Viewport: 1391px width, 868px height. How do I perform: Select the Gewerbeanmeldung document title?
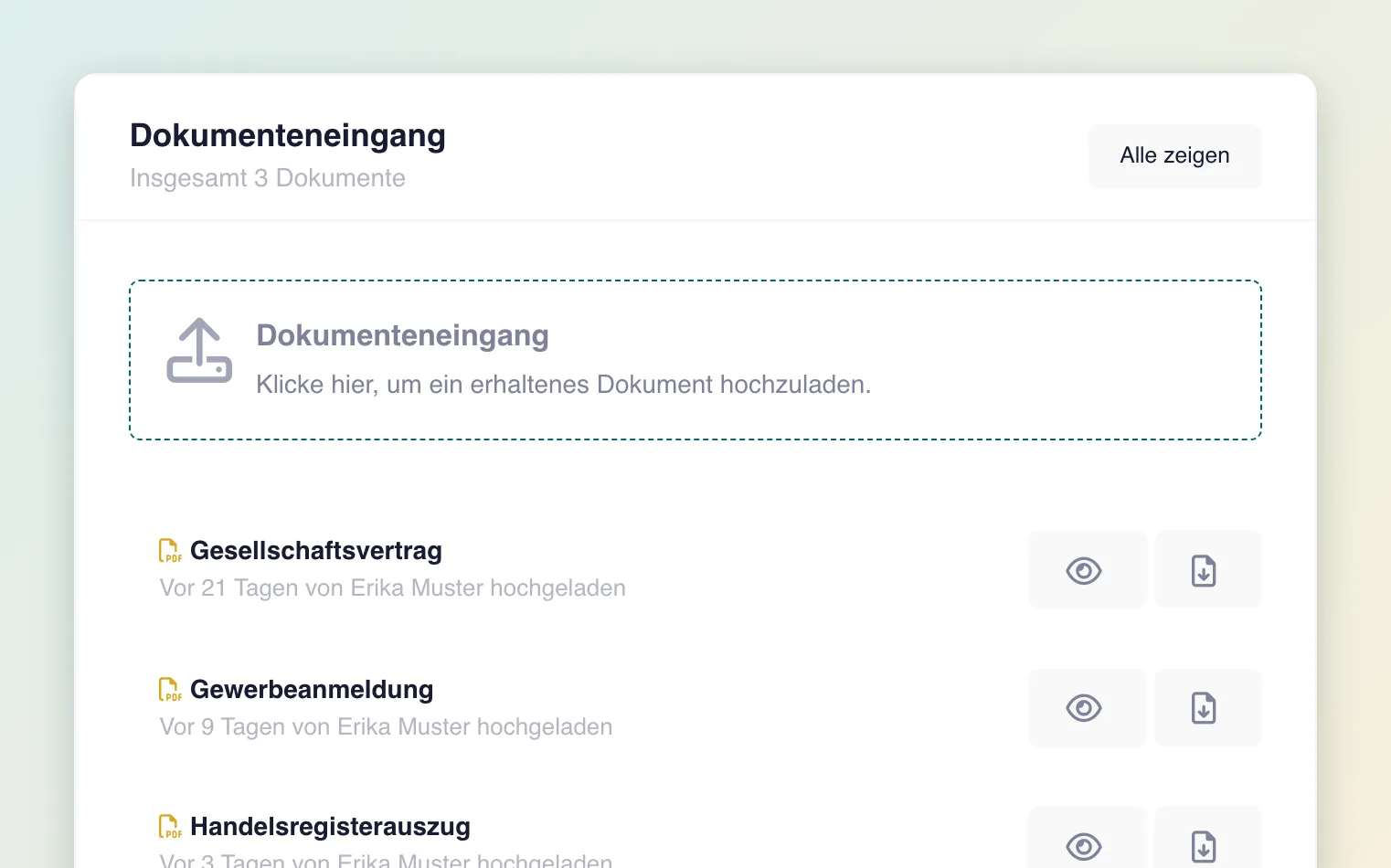click(x=312, y=690)
